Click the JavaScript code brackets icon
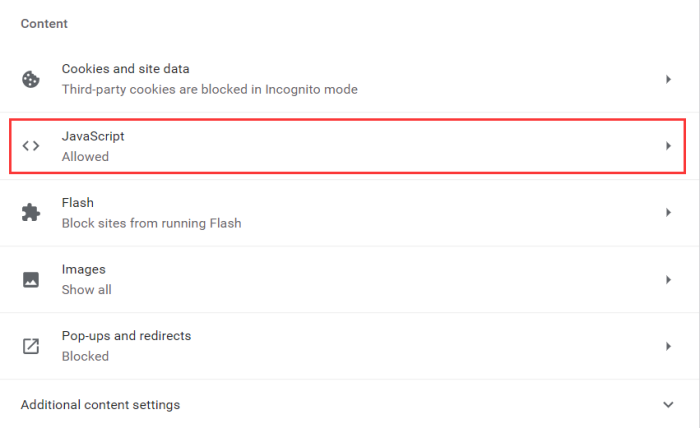The height and width of the screenshot is (428, 700). (31, 146)
